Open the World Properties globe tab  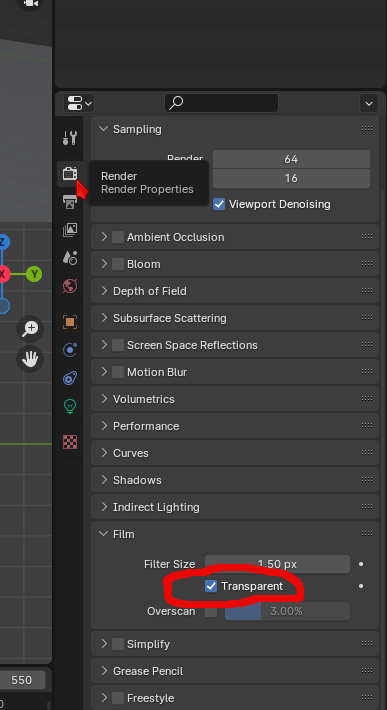click(x=70, y=286)
